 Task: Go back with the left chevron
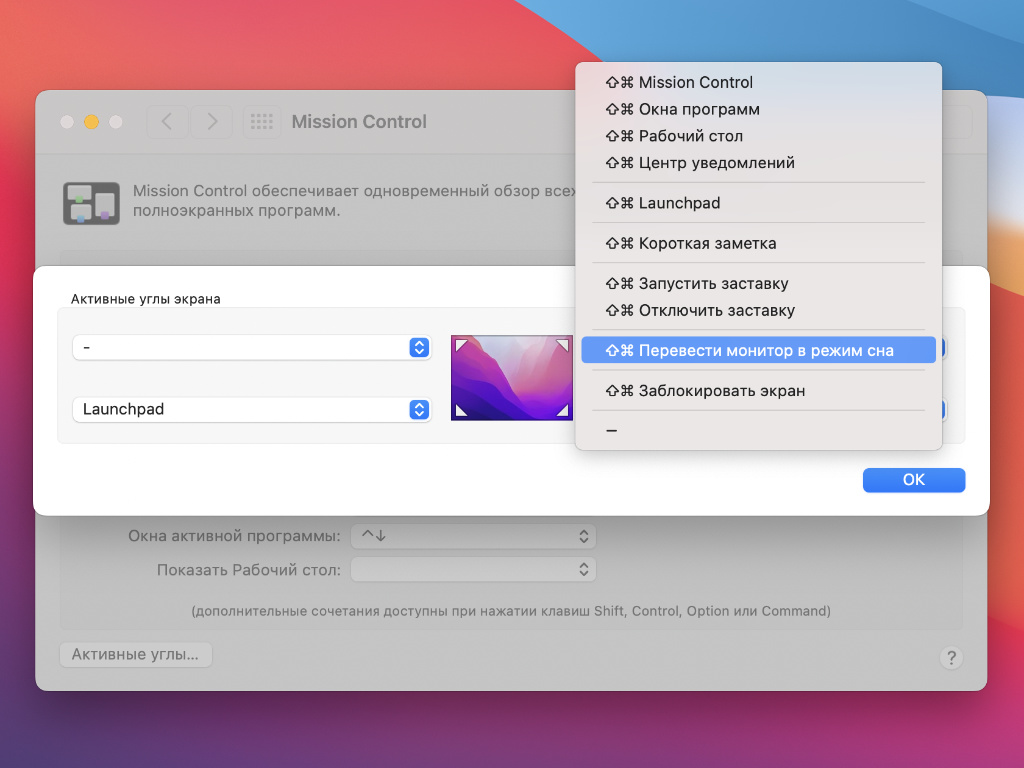[x=167, y=122]
